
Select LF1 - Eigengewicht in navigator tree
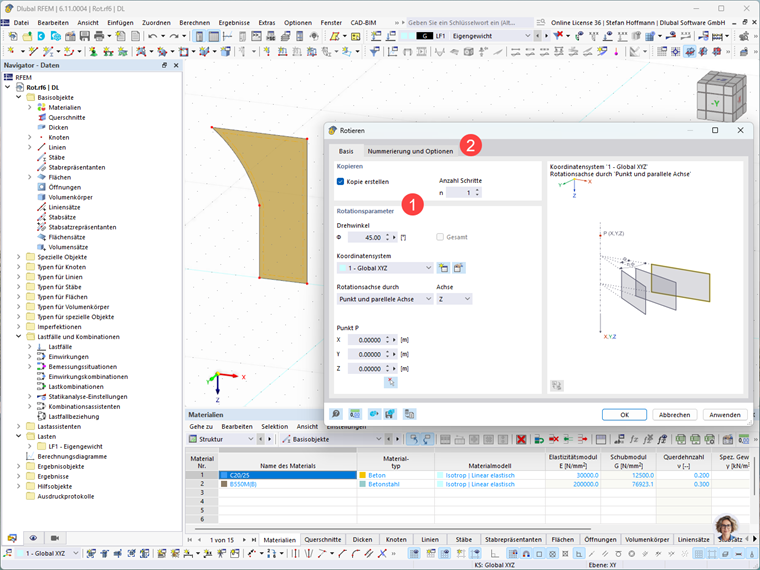coord(75,446)
